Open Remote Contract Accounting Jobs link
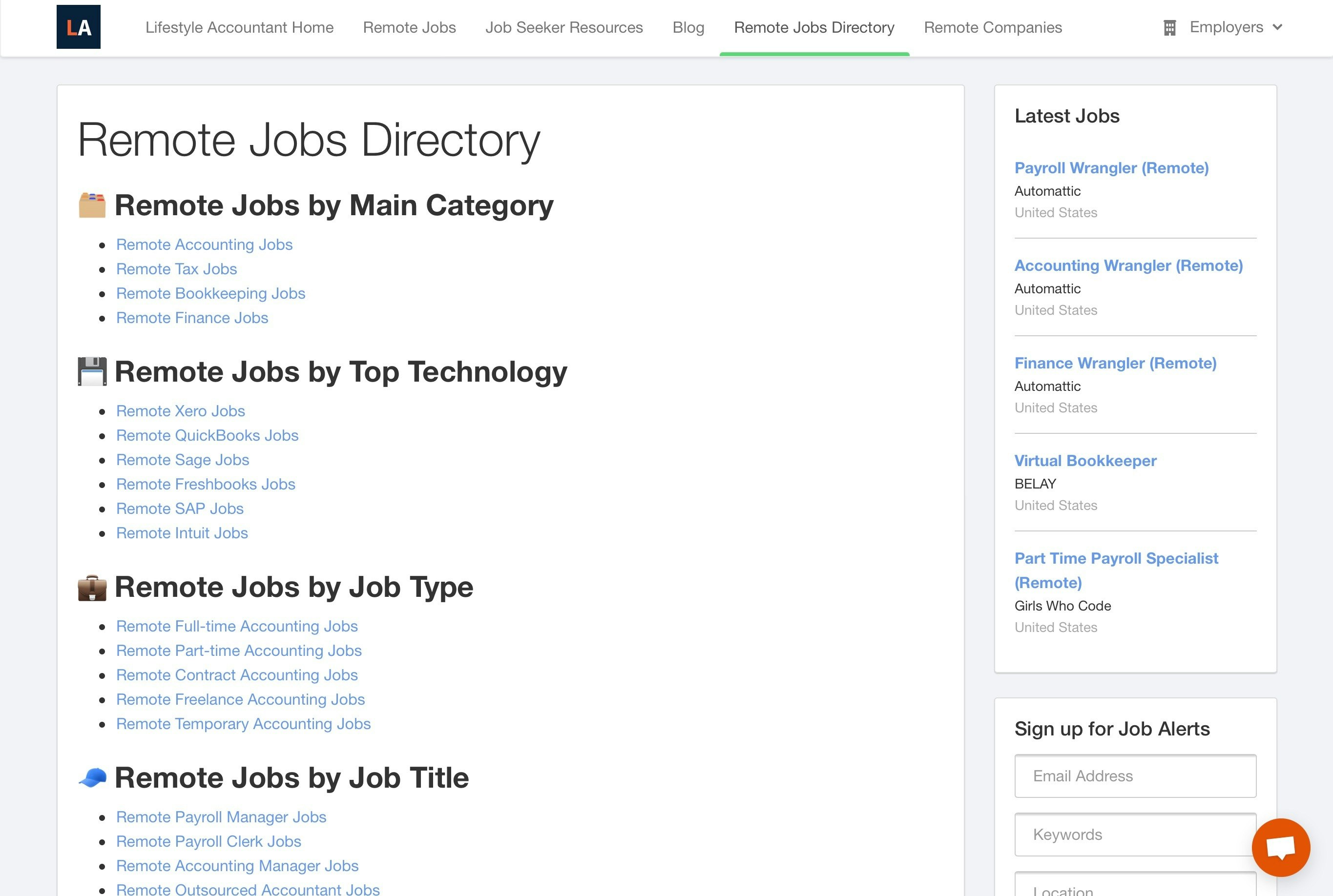1333x896 pixels. [x=237, y=675]
